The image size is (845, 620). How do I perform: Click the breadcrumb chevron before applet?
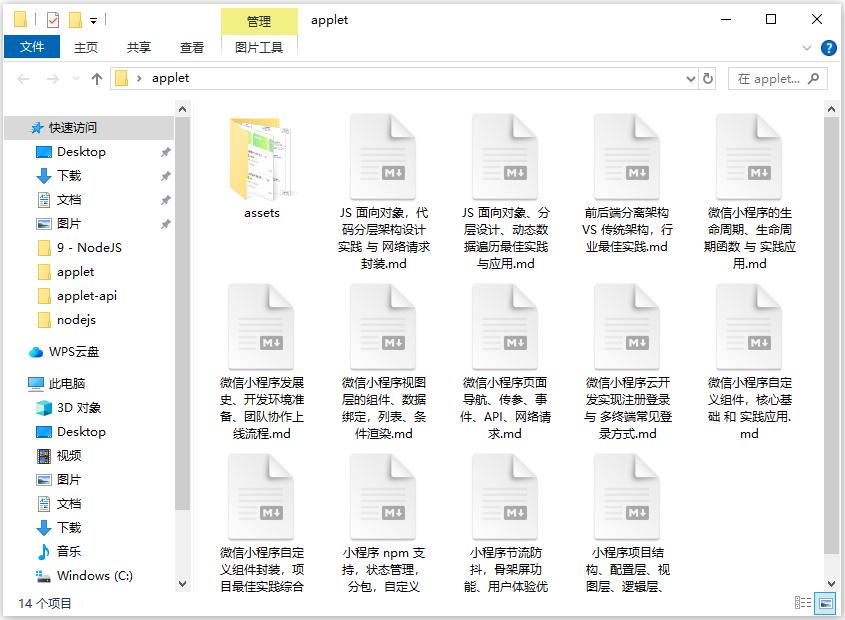[140, 79]
